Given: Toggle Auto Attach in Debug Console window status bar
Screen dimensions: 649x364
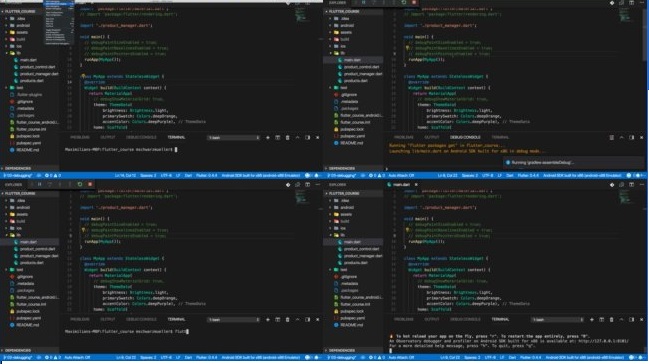Looking at the screenshot, I should tap(401, 176).
